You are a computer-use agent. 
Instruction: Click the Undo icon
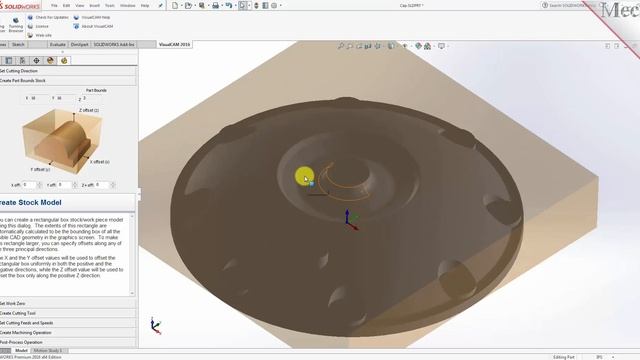pos(229,5)
